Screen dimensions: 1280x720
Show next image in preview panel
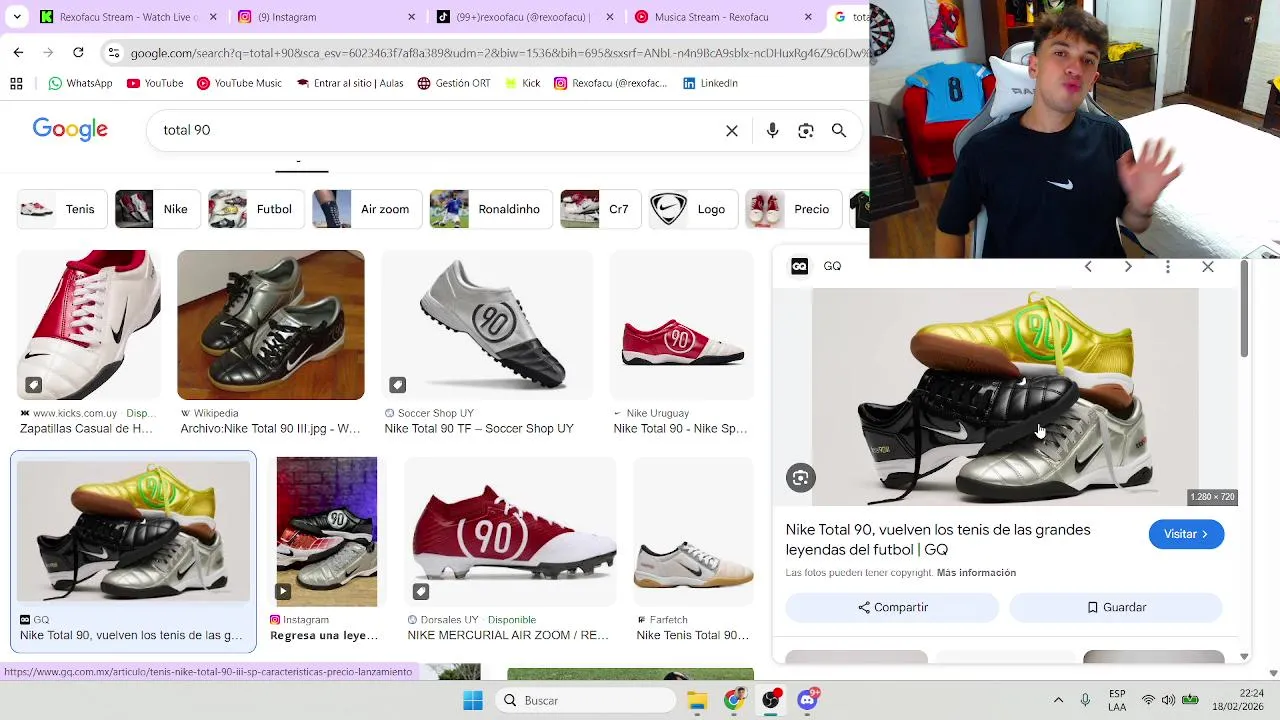pyautogui.click(x=1128, y=267)
